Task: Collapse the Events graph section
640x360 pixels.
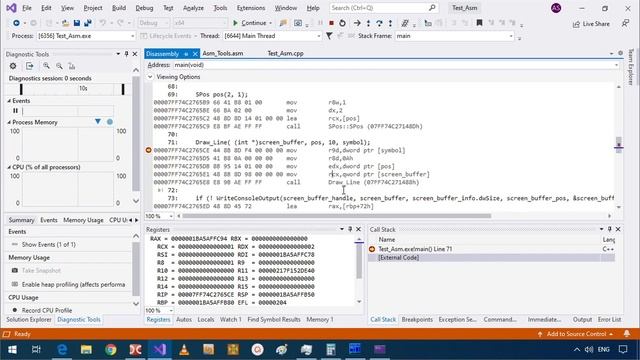Action: click(9, 101)
